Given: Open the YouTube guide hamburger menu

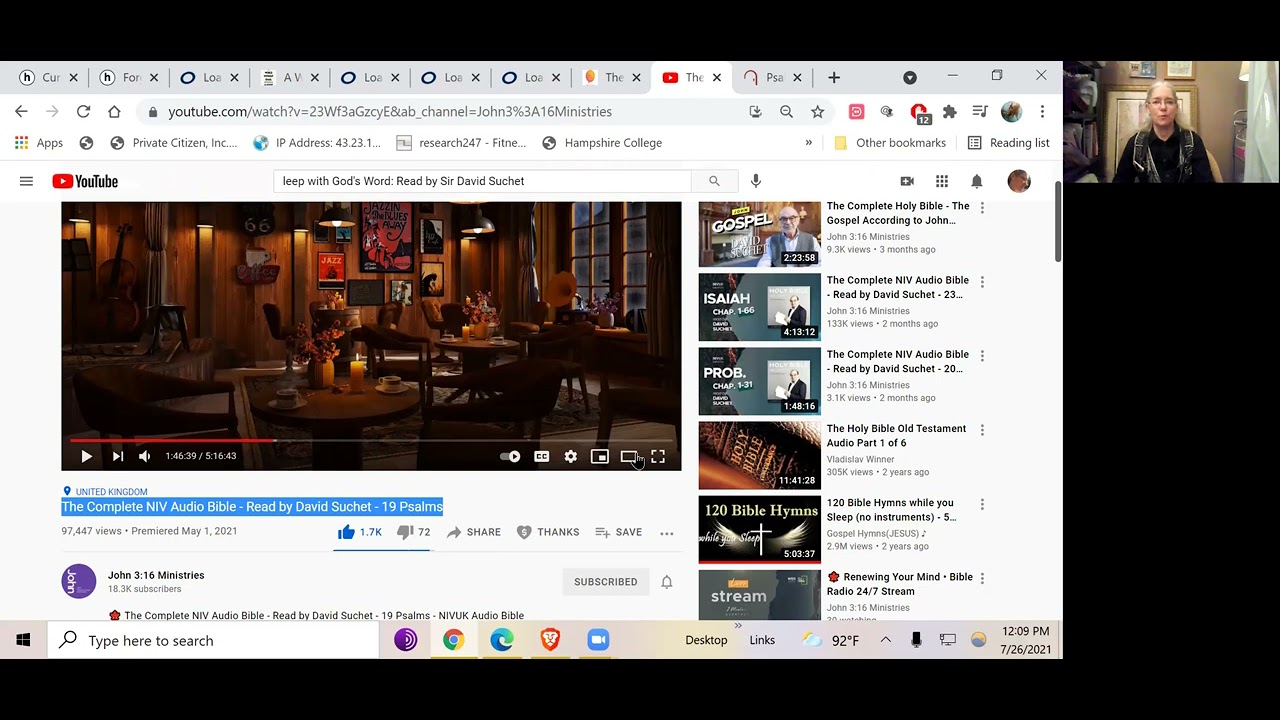Looking at the screenshot, I should point(26,181).
